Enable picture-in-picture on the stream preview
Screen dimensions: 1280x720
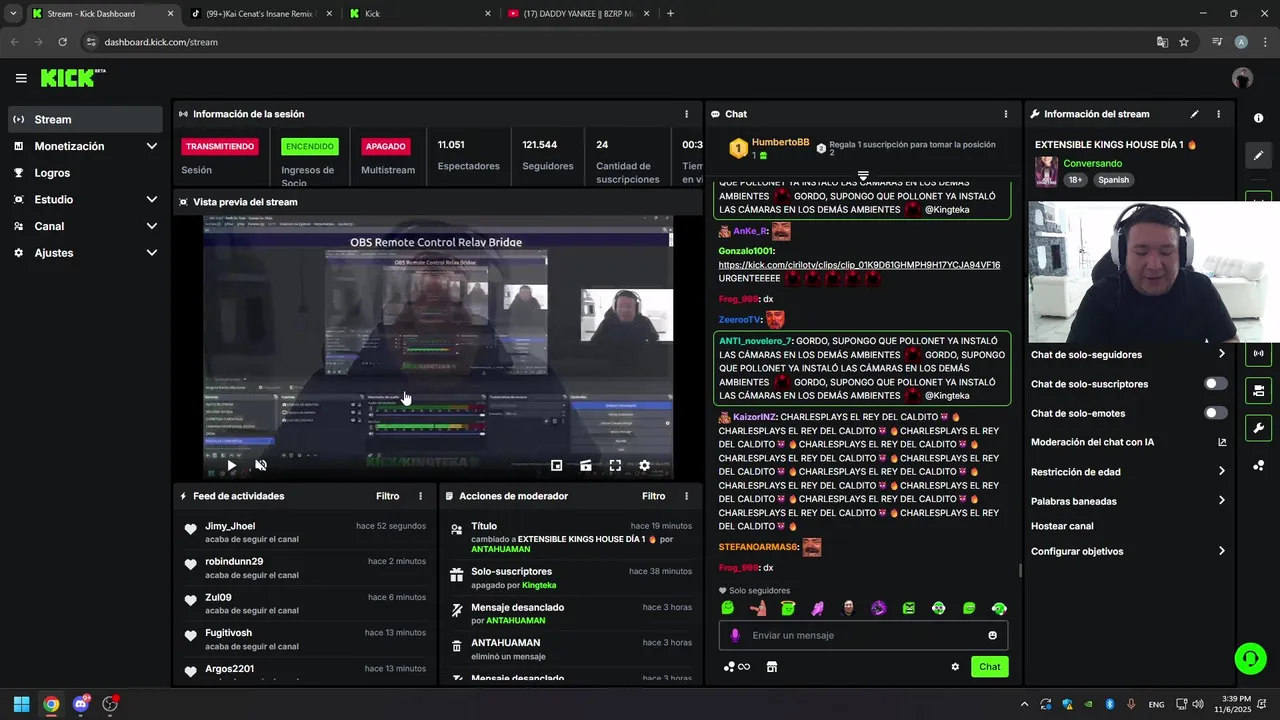click(556, 465)
